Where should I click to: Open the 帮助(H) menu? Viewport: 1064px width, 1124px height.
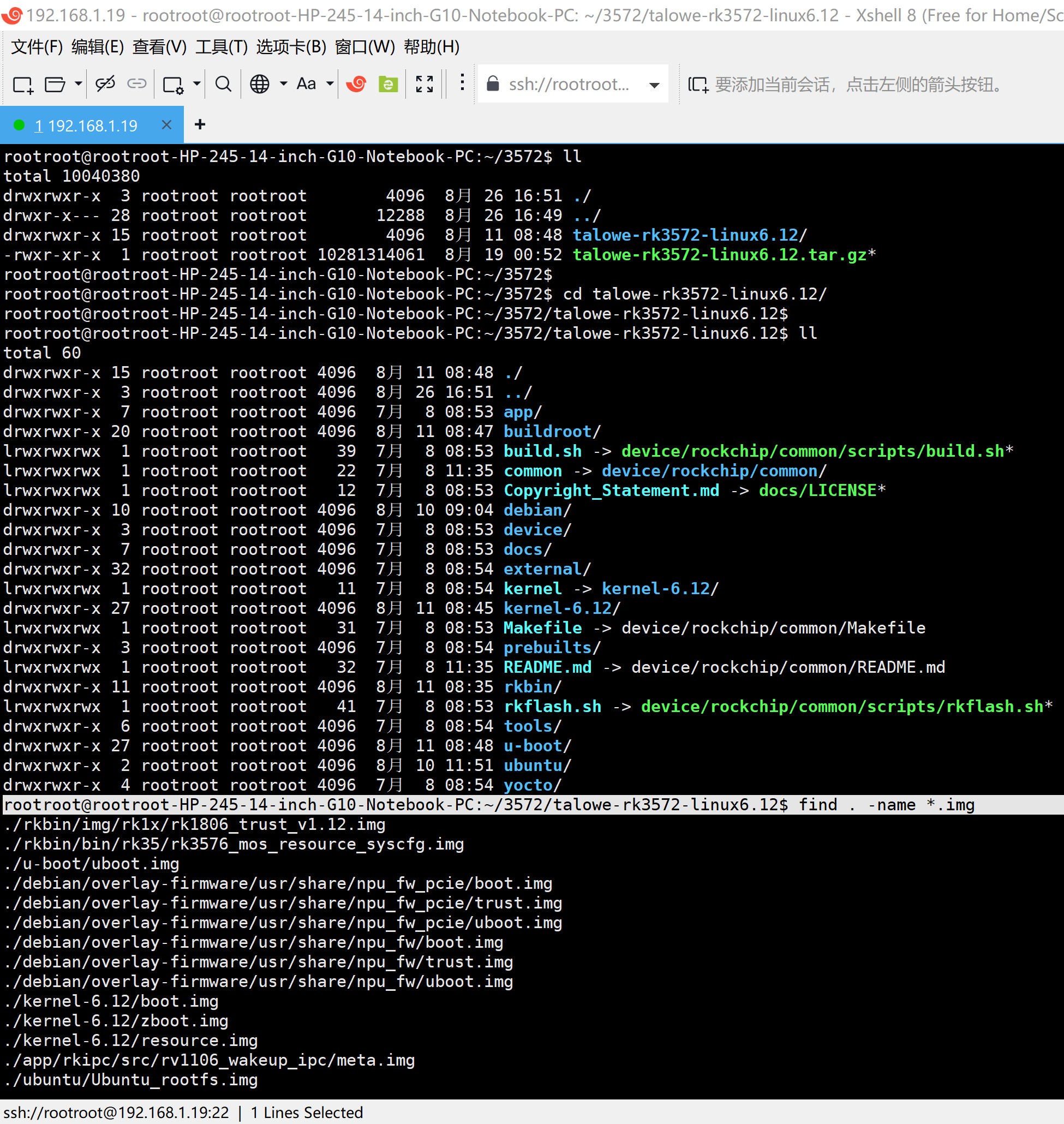pyautogui.click(x=431, y=47)
